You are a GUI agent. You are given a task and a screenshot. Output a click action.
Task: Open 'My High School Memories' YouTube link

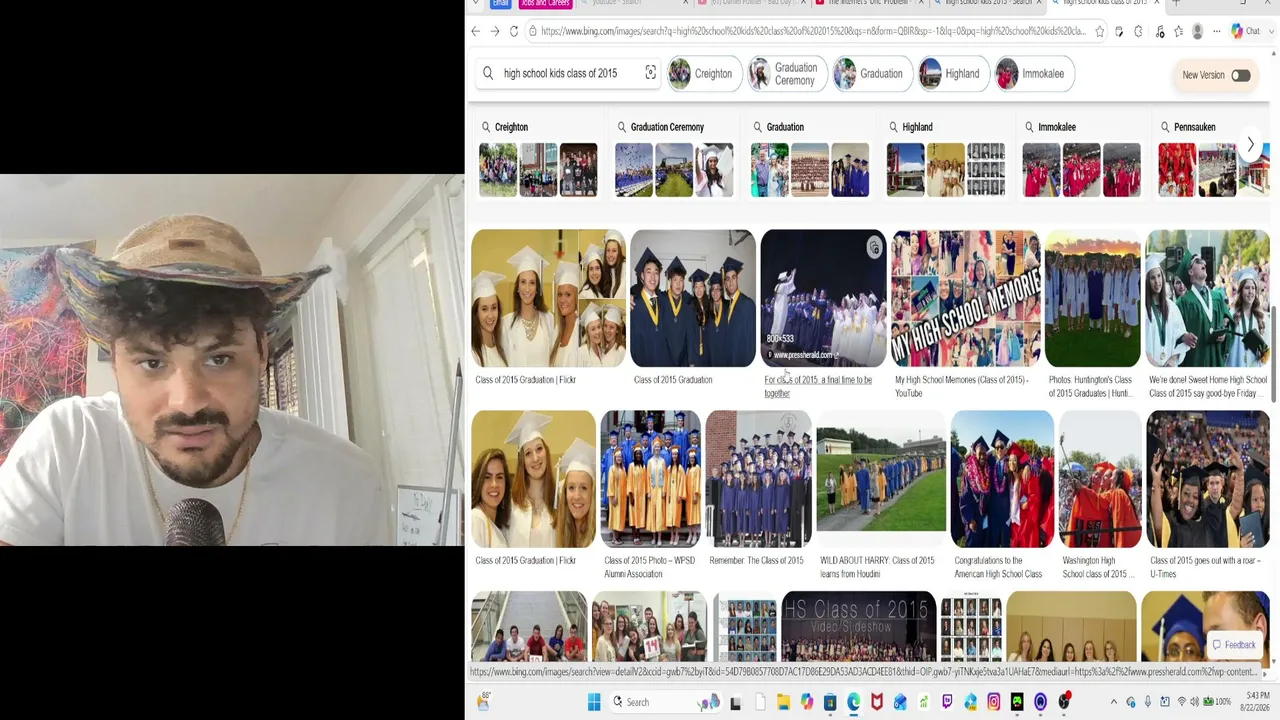[x=961, y=386]
